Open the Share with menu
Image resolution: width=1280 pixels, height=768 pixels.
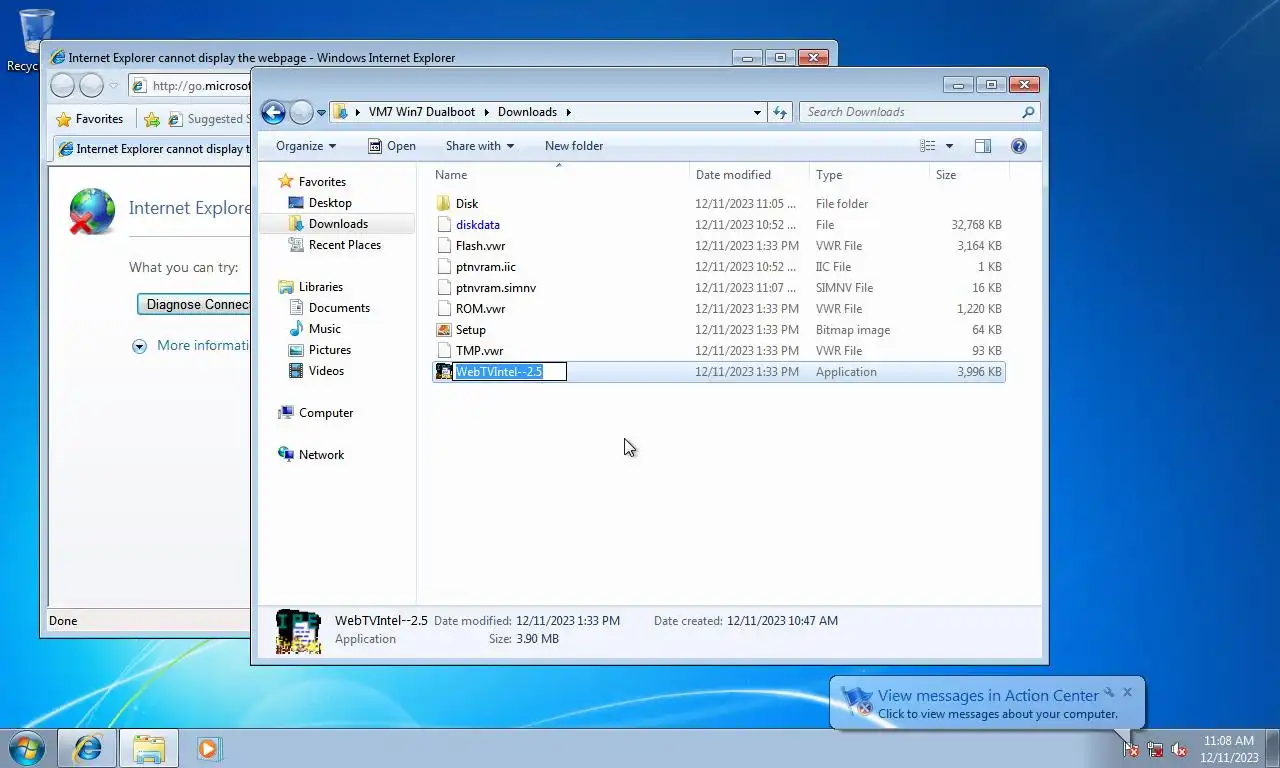479,146
